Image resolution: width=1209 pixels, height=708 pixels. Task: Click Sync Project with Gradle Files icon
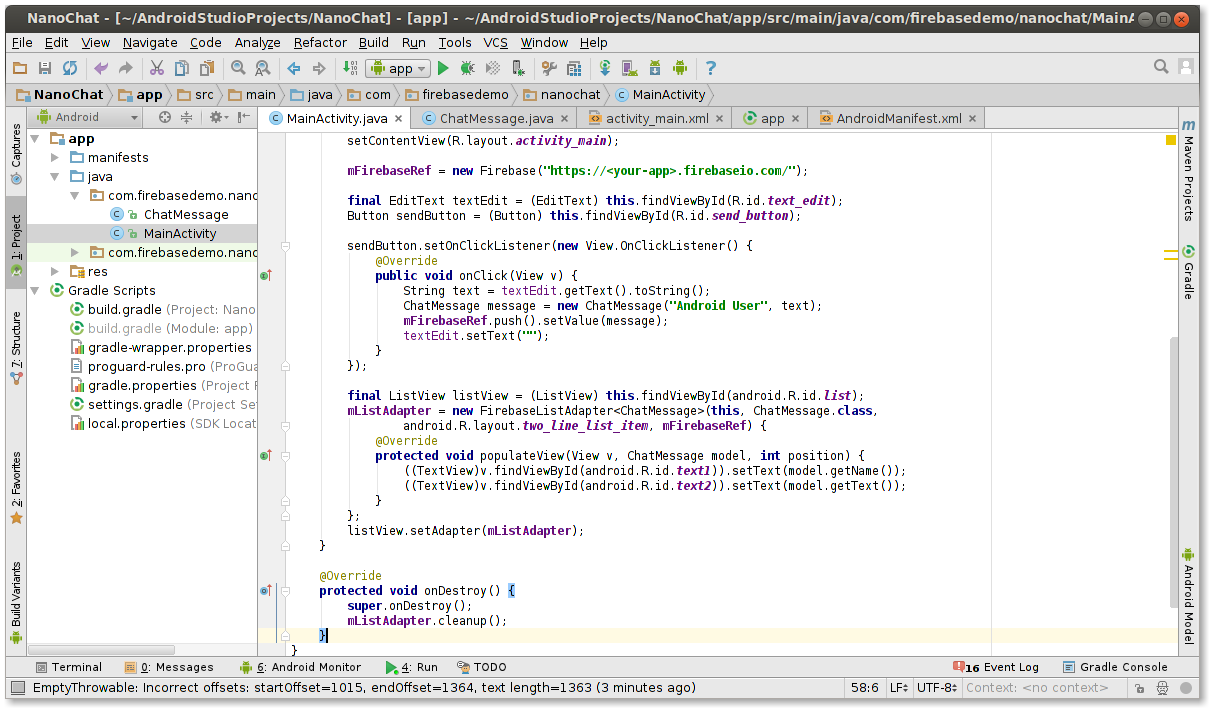coord(605,68)
